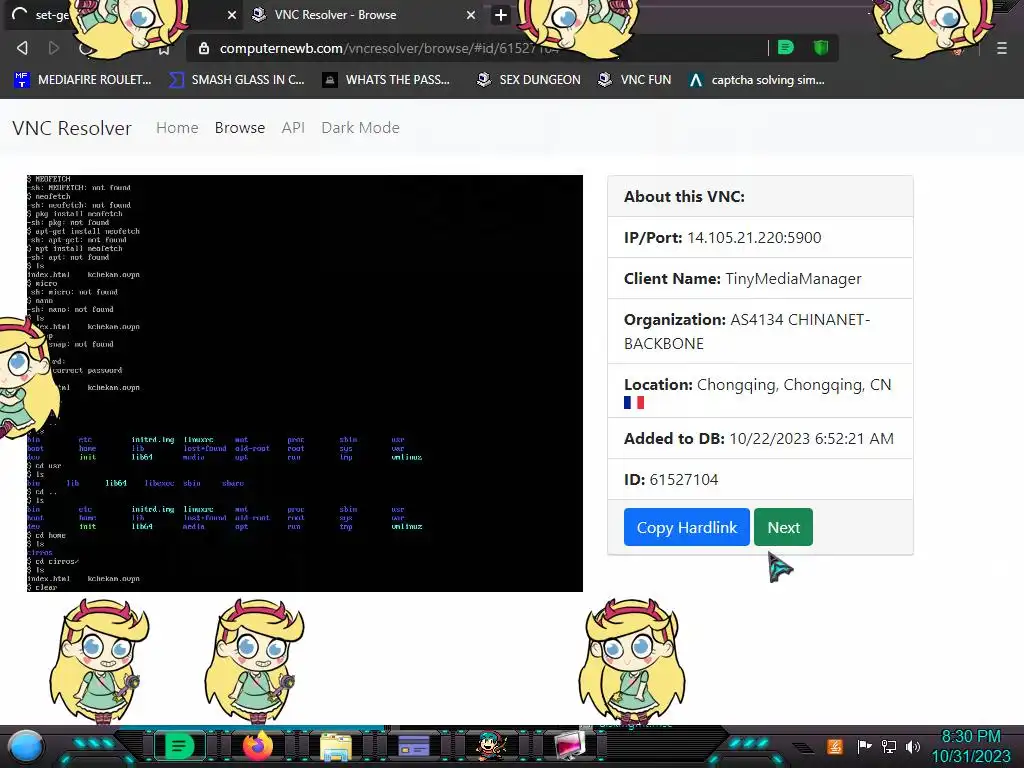
Task: Select the VNC Resolver - Browse tab
Action: click(363, 15)
